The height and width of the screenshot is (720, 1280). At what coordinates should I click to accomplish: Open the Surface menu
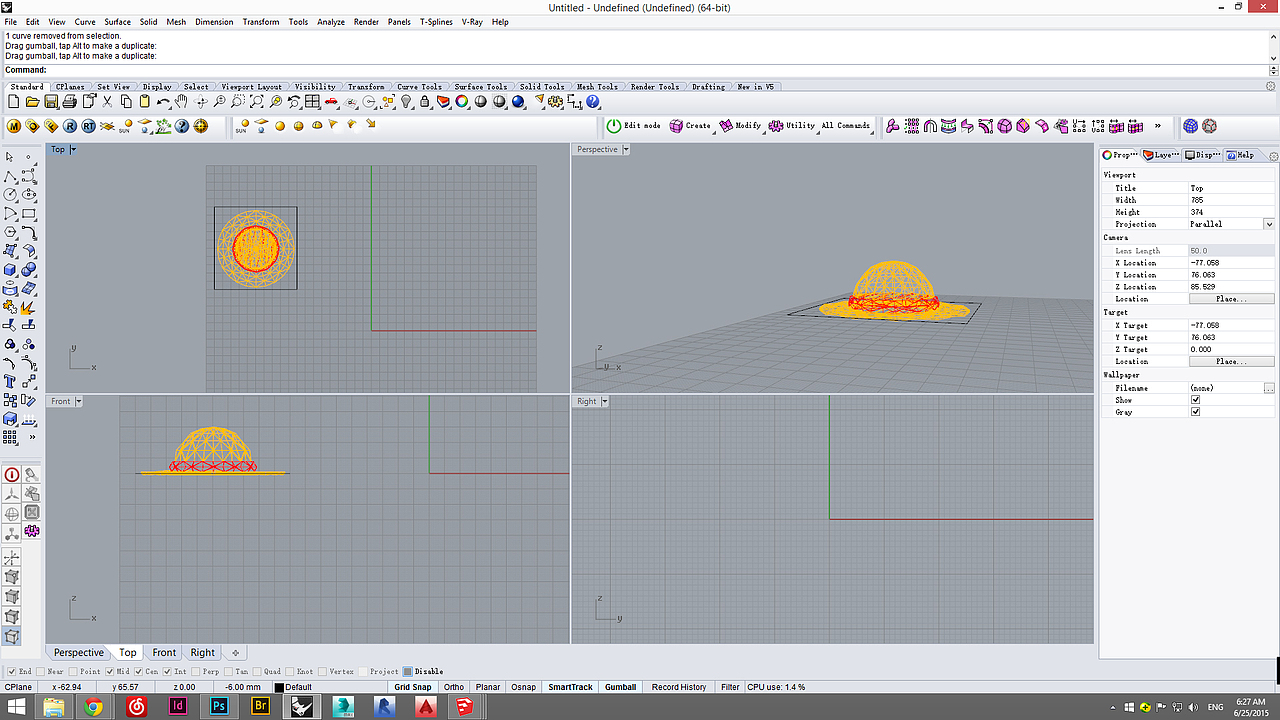click(x=118, y=22)
